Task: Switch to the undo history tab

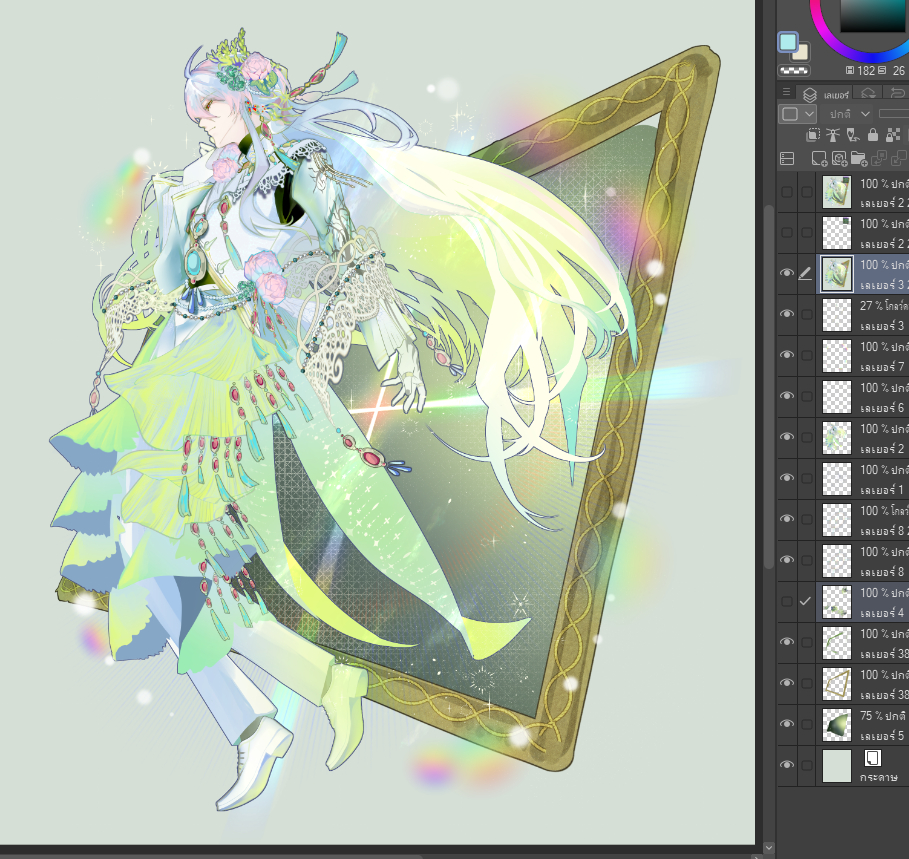Action: click(897, 93)
